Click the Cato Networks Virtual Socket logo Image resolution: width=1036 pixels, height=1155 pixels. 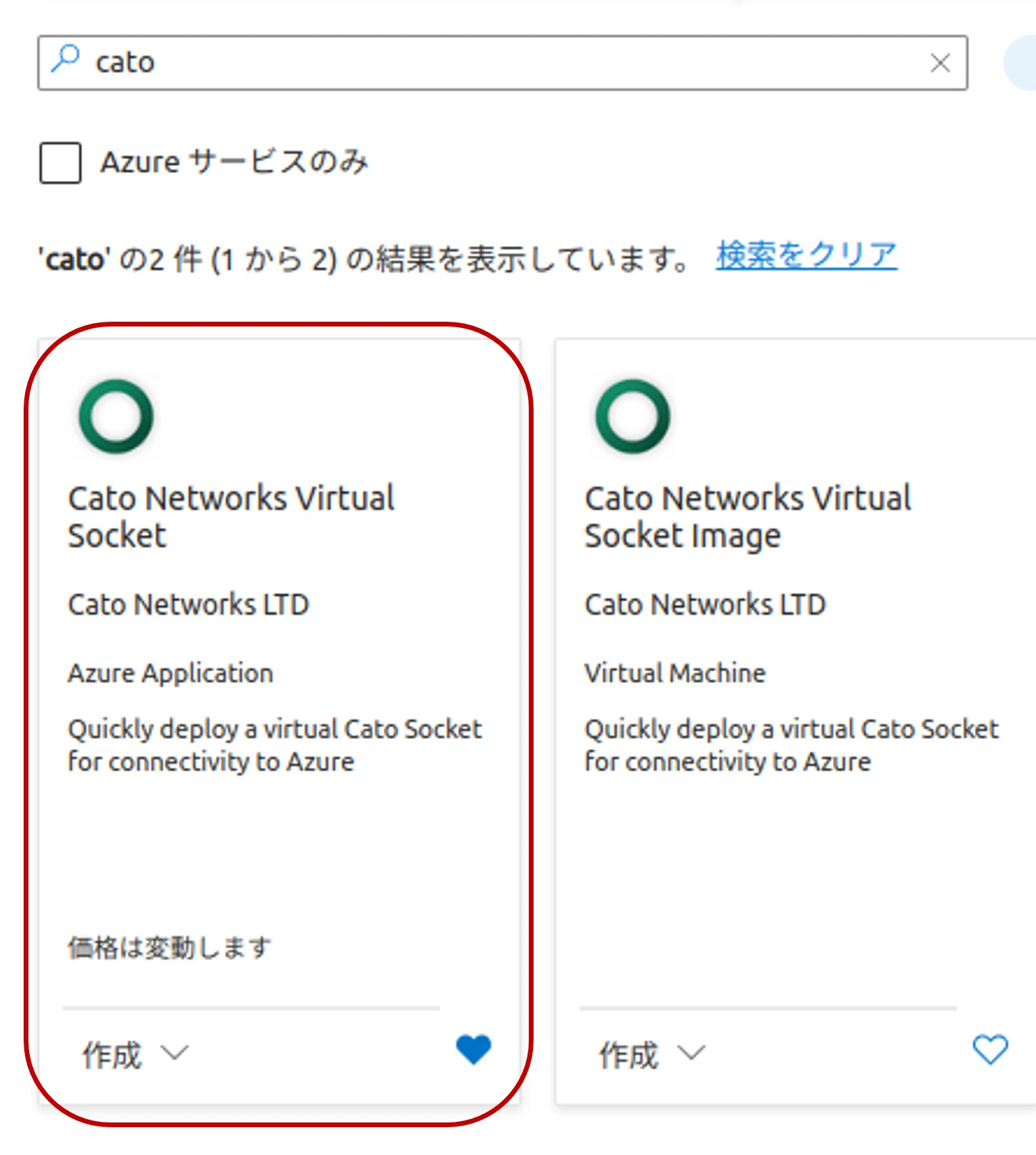[x=116, y=415]
